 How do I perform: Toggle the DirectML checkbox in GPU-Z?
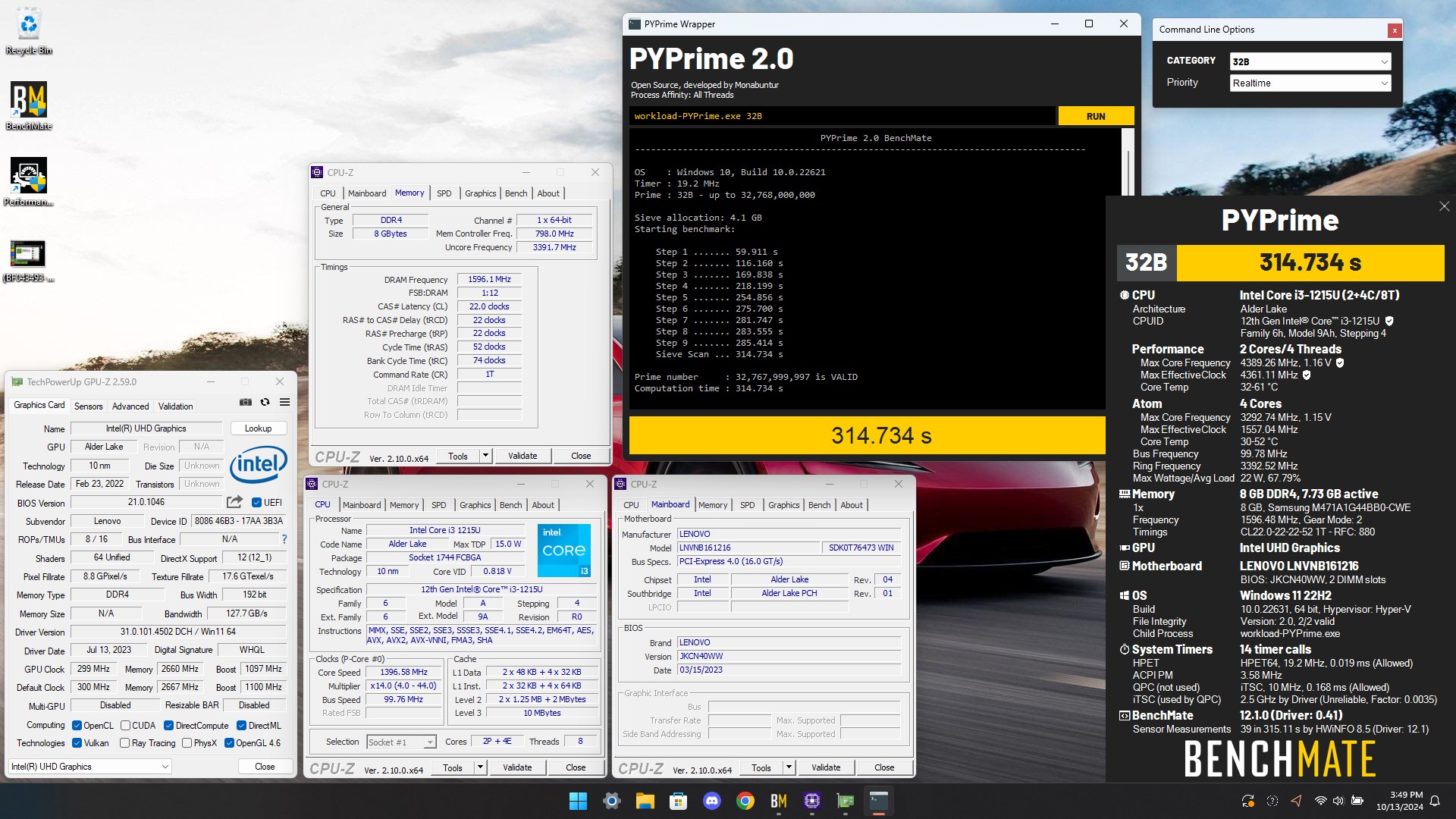(242, 726)
